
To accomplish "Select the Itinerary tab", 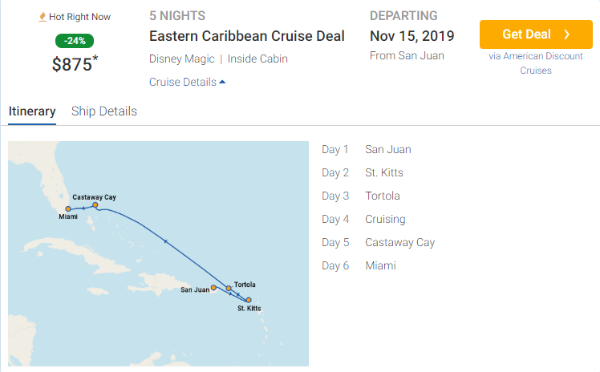I will [32, 111].
